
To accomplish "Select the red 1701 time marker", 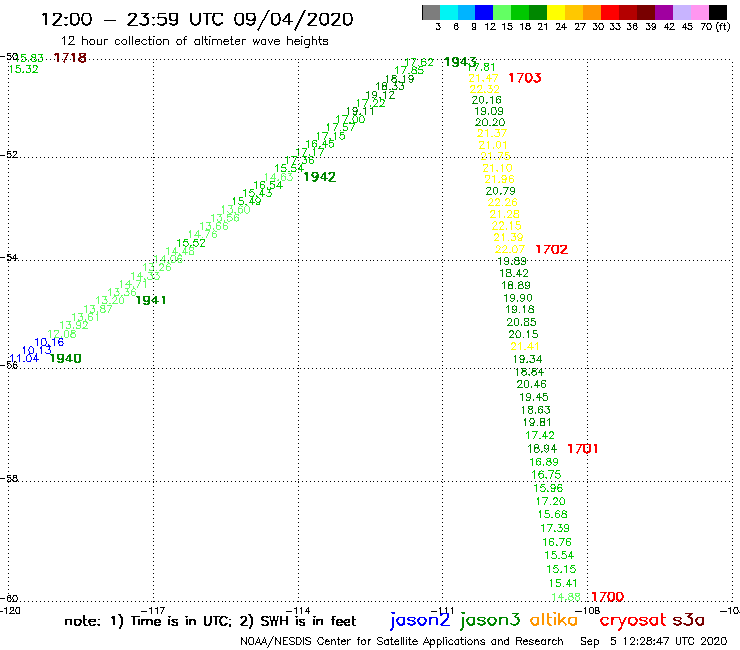I will (582, 448).
